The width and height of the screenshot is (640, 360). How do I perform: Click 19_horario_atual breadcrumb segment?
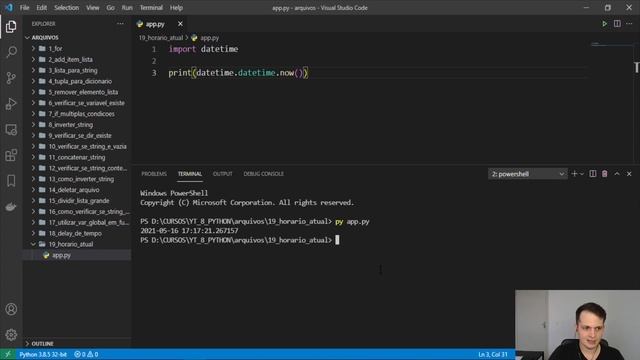pos(161,38)
